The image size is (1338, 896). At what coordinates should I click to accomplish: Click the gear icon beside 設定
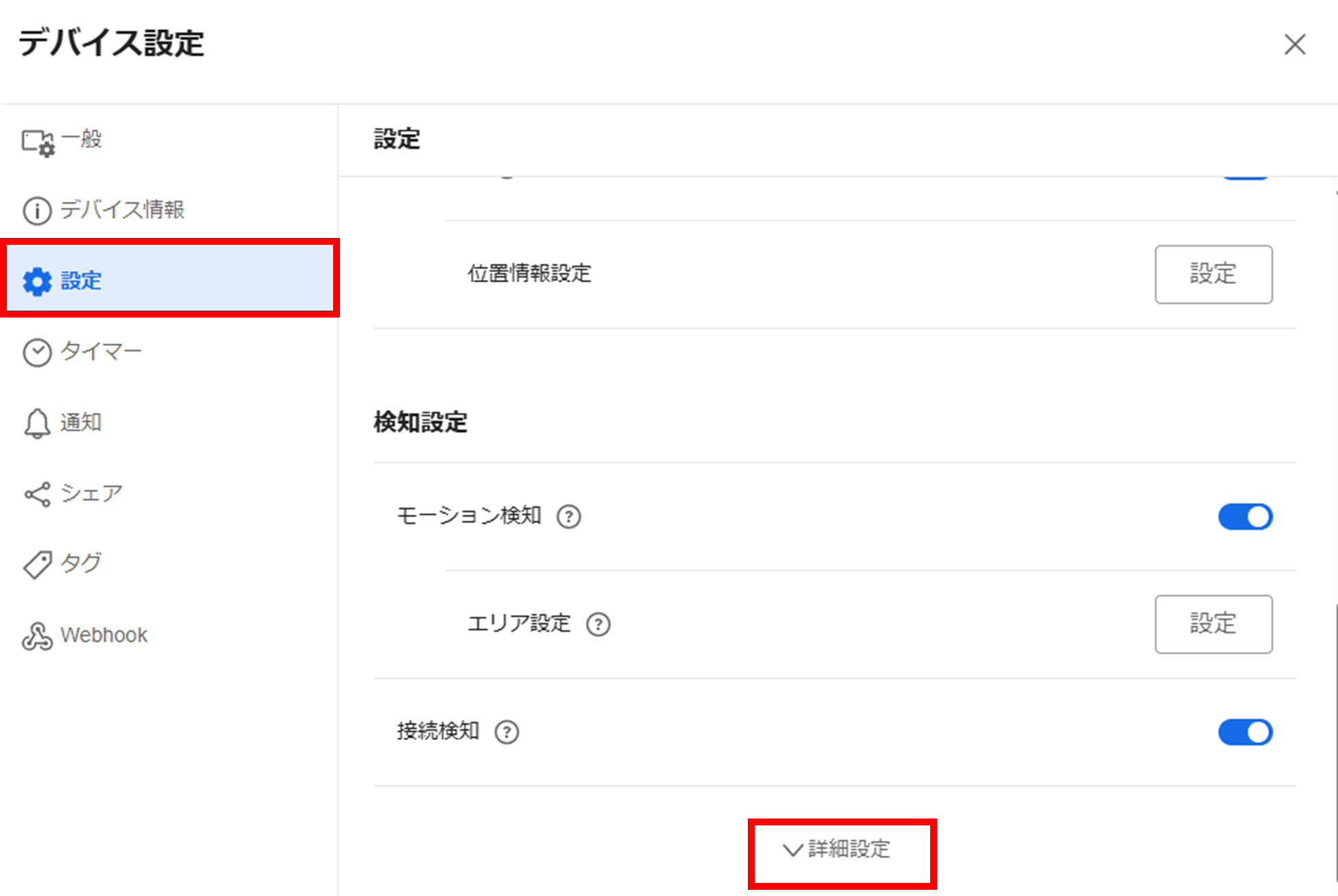tap(36, 281)
